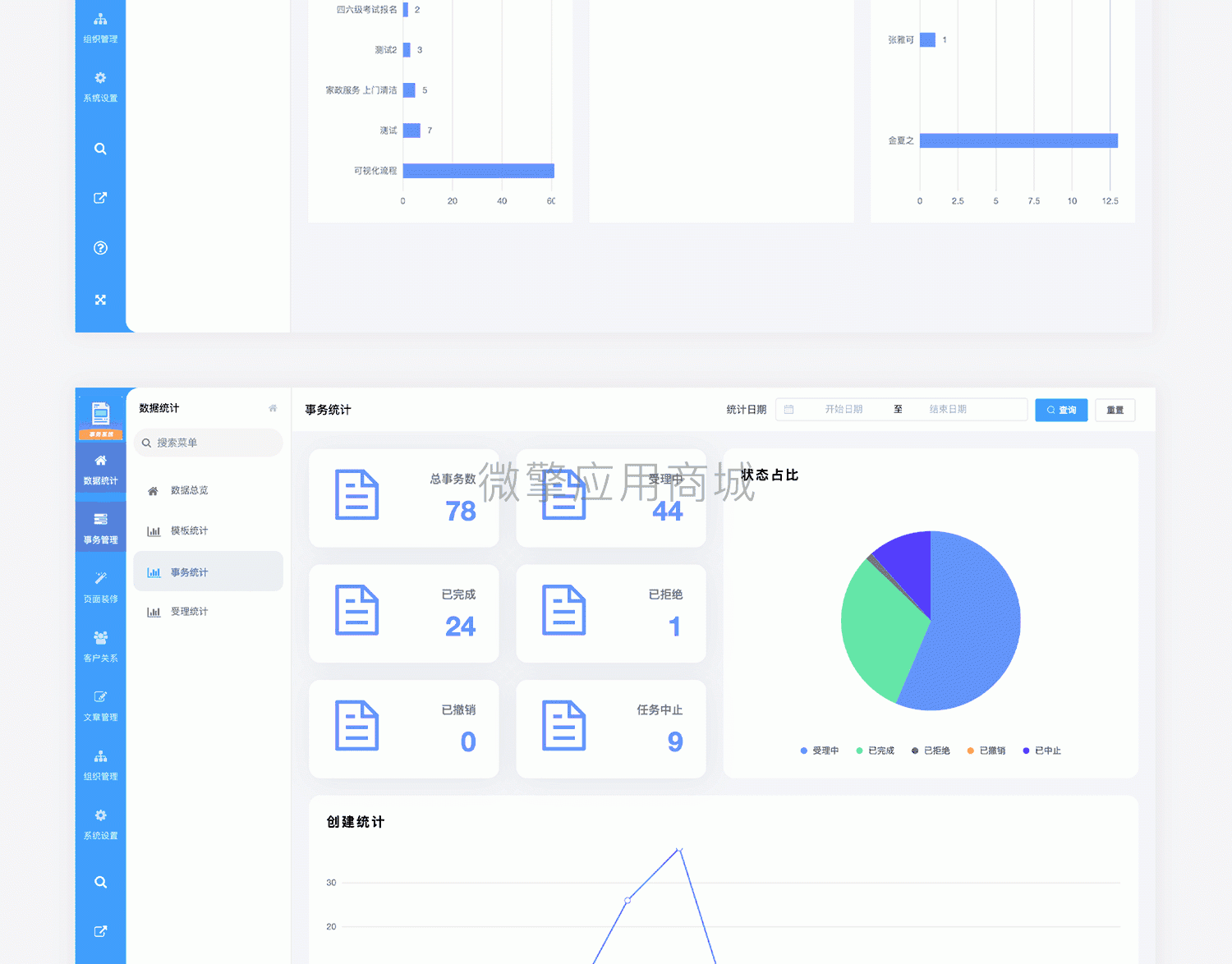
Task: Open 组织管理 in the 事务统计 window sidebar
Action: pos(100,765)
